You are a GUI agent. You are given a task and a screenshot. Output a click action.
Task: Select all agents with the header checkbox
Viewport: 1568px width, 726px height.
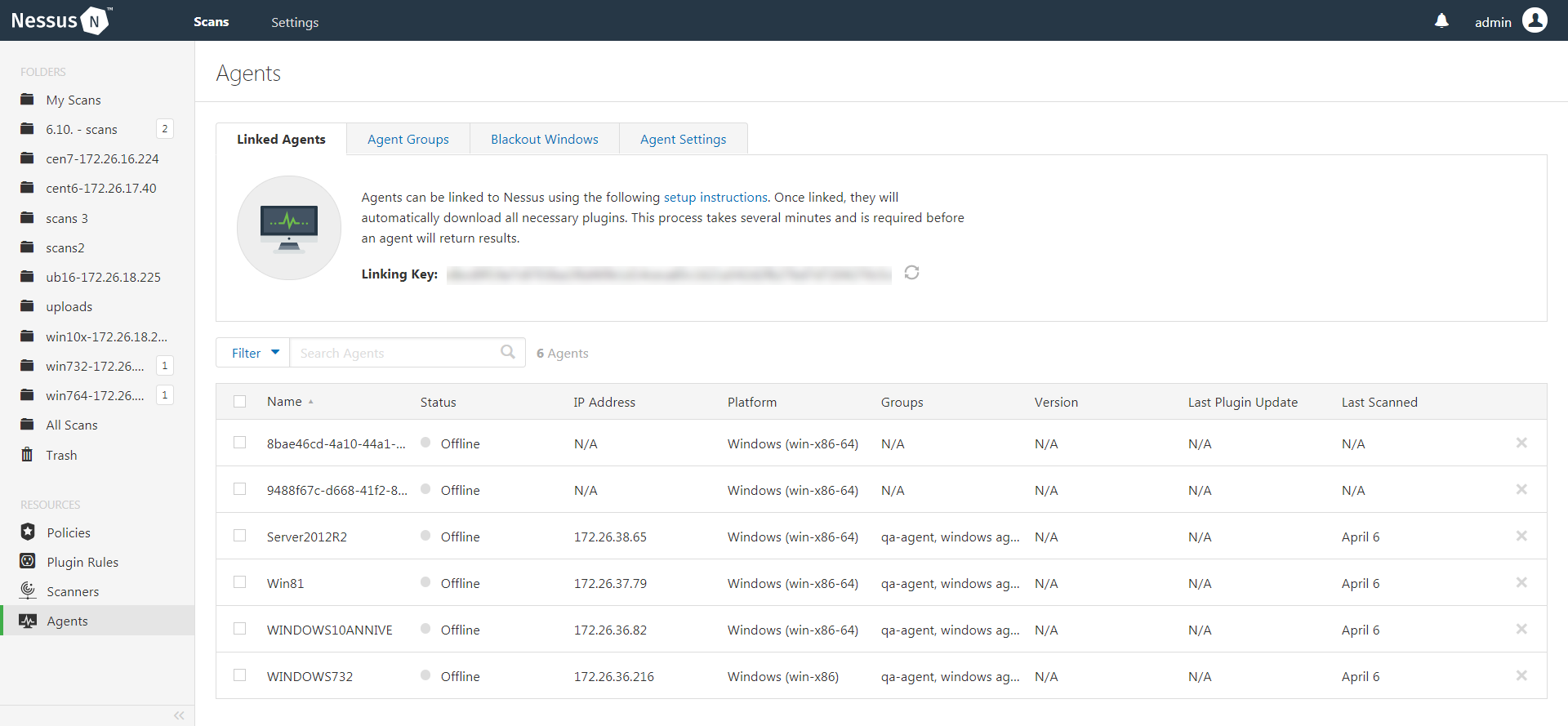tap(239, 401)
